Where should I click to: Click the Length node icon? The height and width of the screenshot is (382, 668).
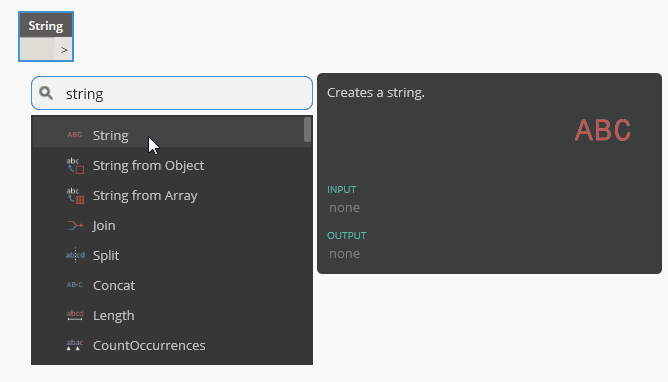pos(75,315)
